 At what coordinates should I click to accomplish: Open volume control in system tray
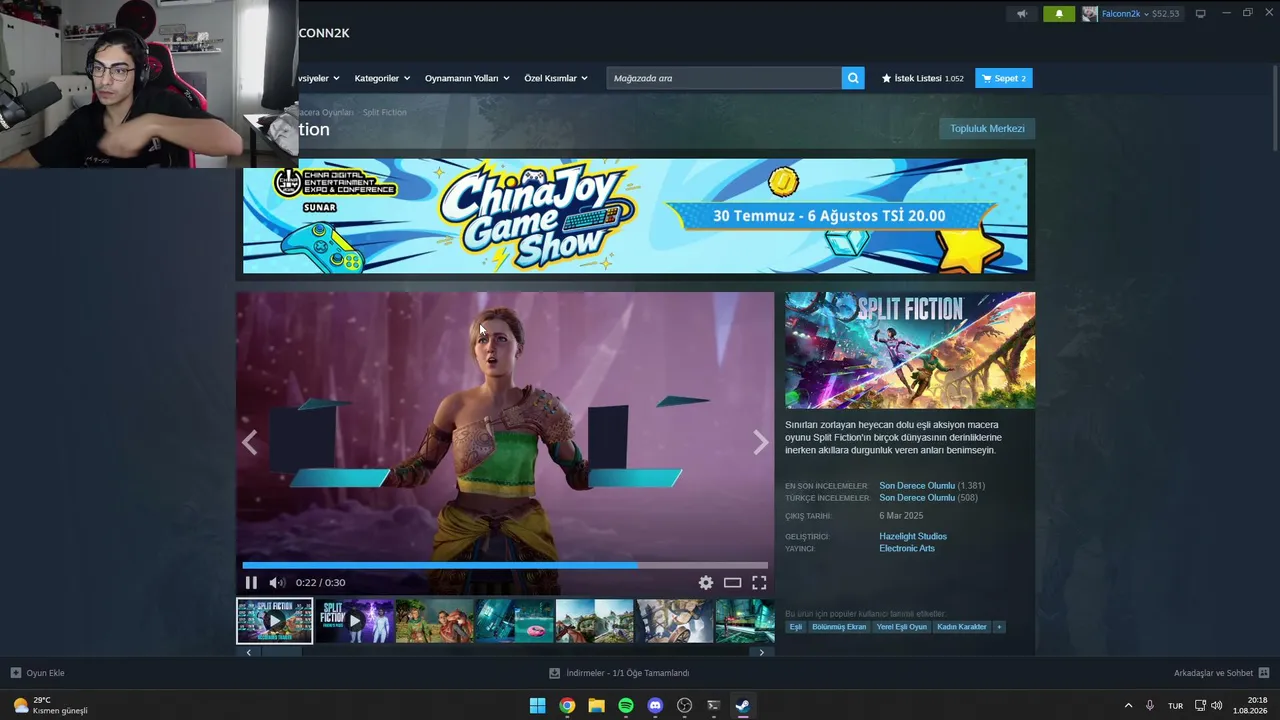pos(1217,706)
